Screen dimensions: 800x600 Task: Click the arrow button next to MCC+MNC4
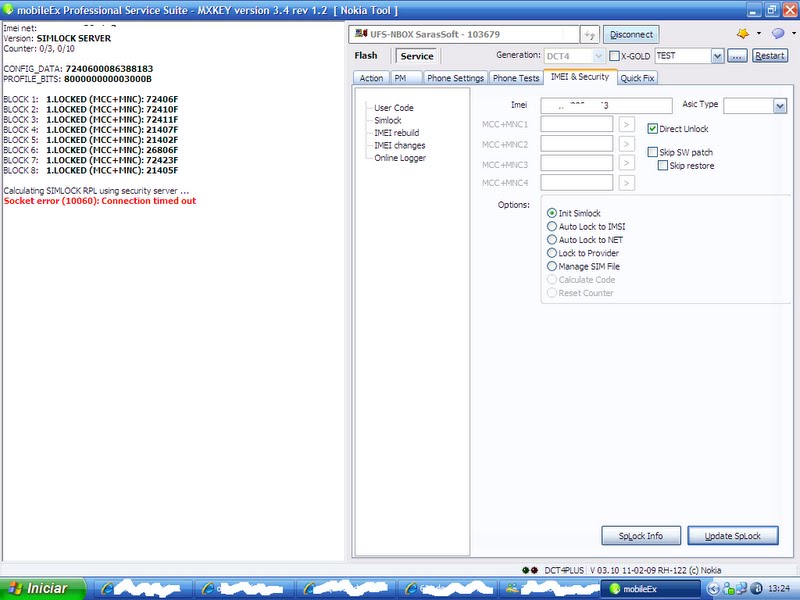(627, 183)
